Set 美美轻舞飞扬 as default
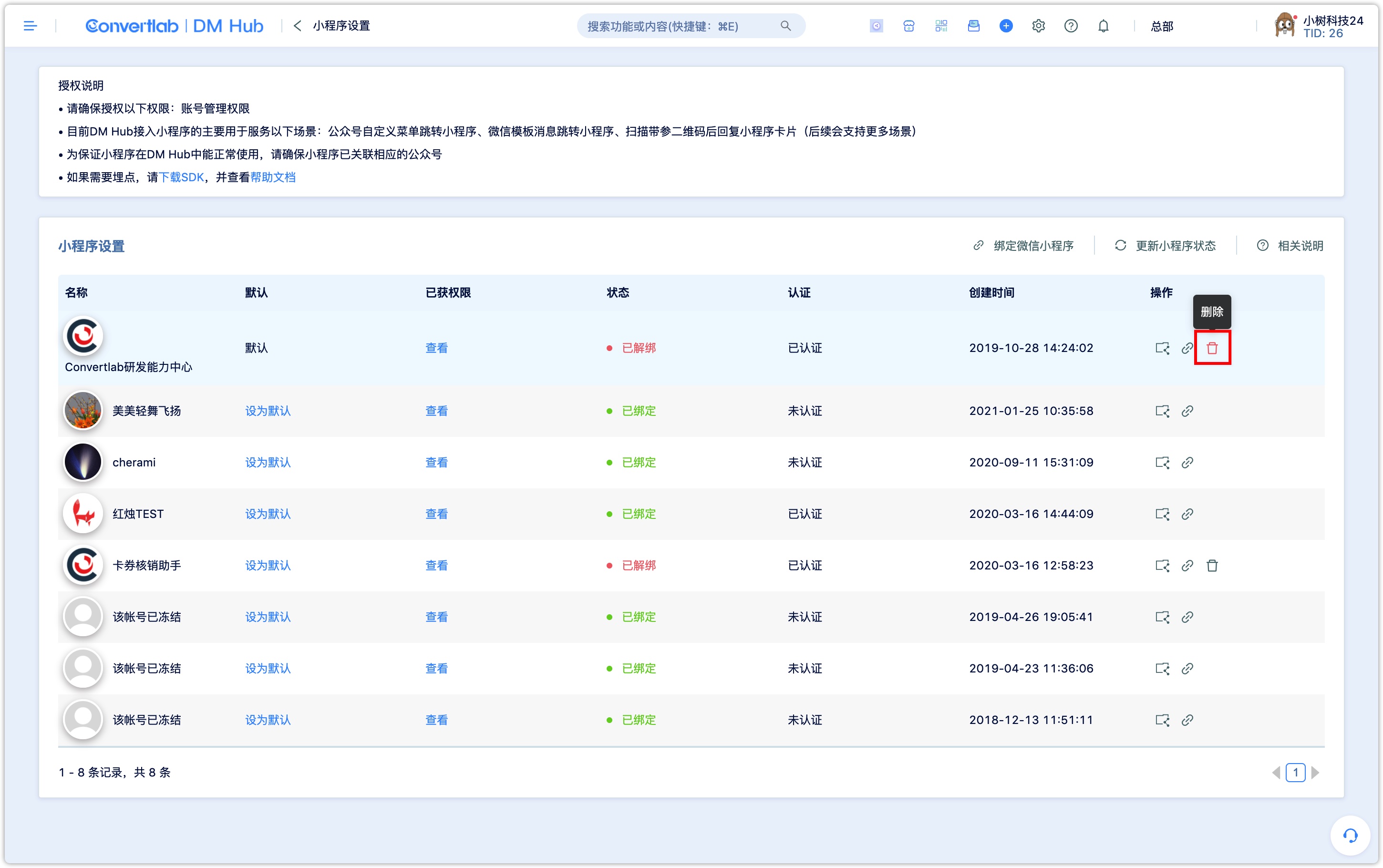 [x=268, y=411]
